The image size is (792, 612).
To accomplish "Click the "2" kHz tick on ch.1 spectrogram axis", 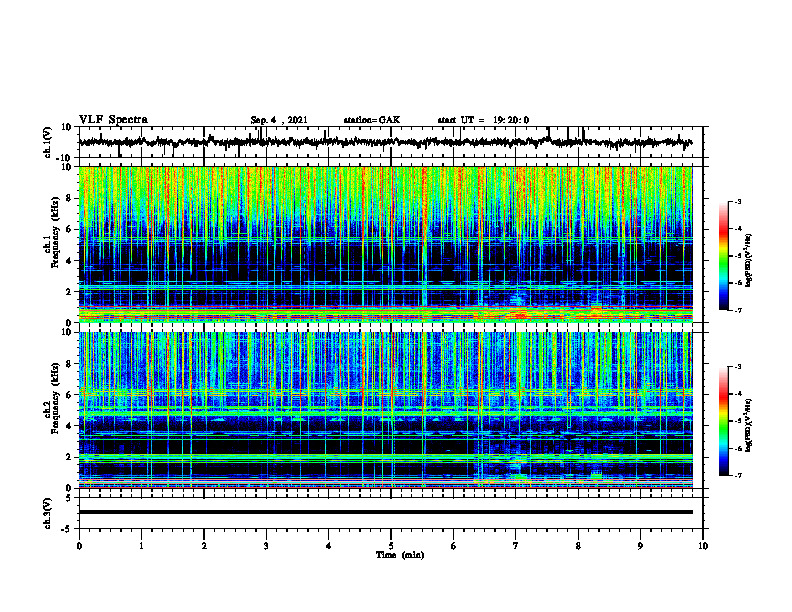I will click(x=70, y=292).
